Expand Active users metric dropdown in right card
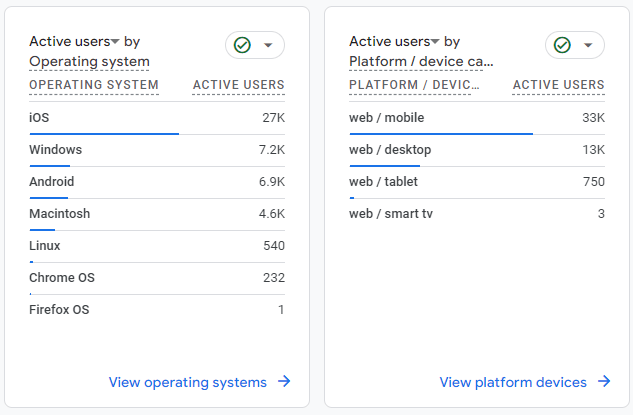This screenshot has height=415, width=633. (x=435, y=42)
